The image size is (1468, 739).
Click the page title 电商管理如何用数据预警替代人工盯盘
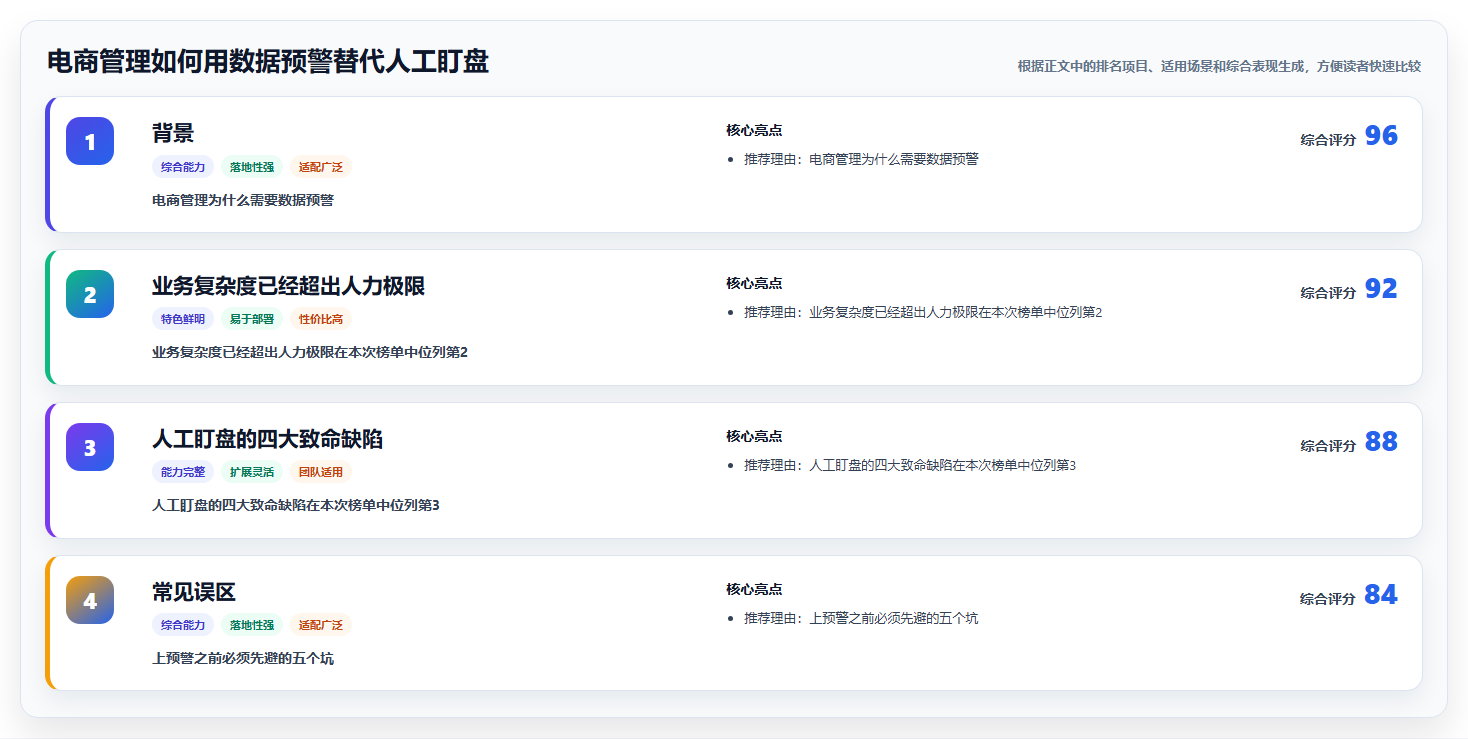coord(268,62)
